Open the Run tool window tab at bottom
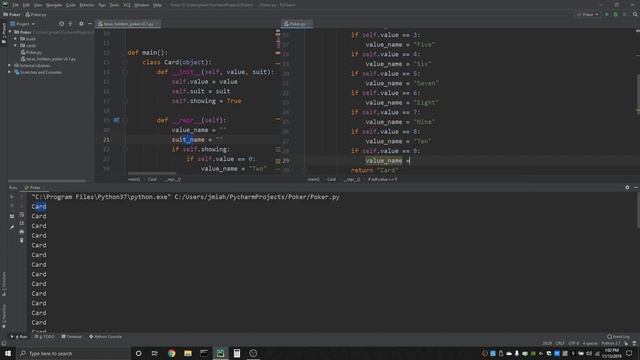The image size is (640, 360). (x=19, y=337)
